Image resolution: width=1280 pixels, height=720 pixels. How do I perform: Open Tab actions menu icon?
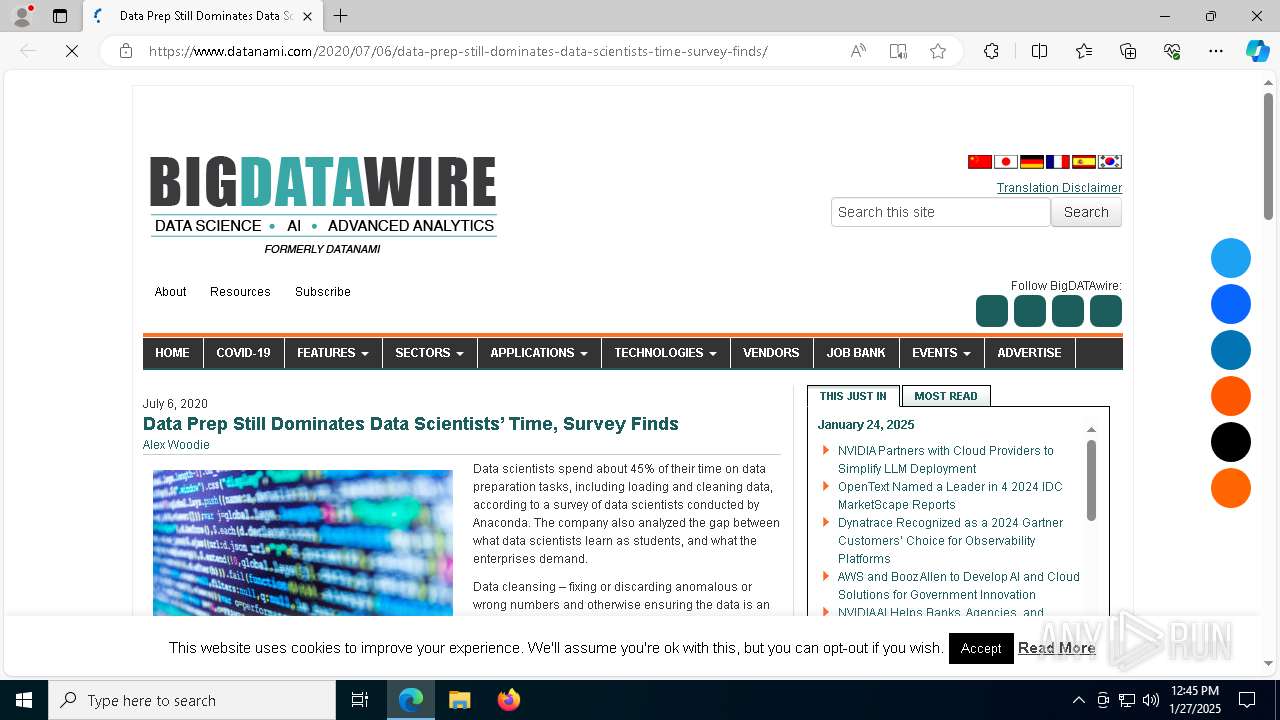tap(60, 16)
